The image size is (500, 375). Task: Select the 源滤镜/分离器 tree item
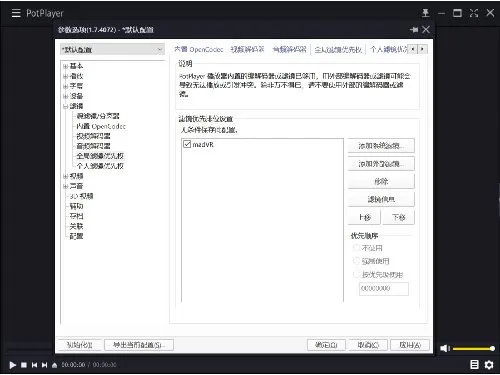(98, 116)
